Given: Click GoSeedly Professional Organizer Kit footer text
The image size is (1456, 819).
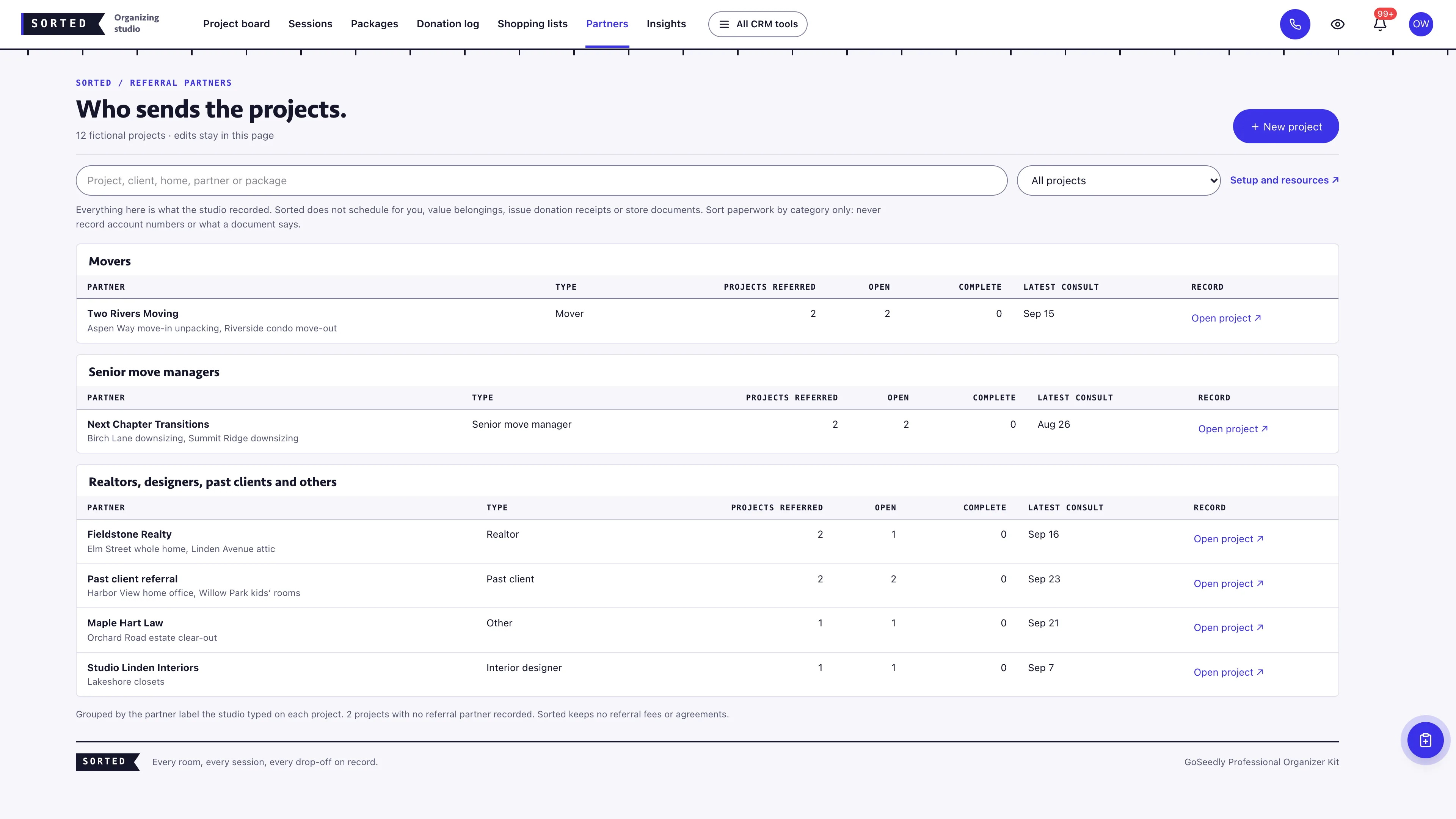Looking at the screenshot, I should tap(1261, 762).
